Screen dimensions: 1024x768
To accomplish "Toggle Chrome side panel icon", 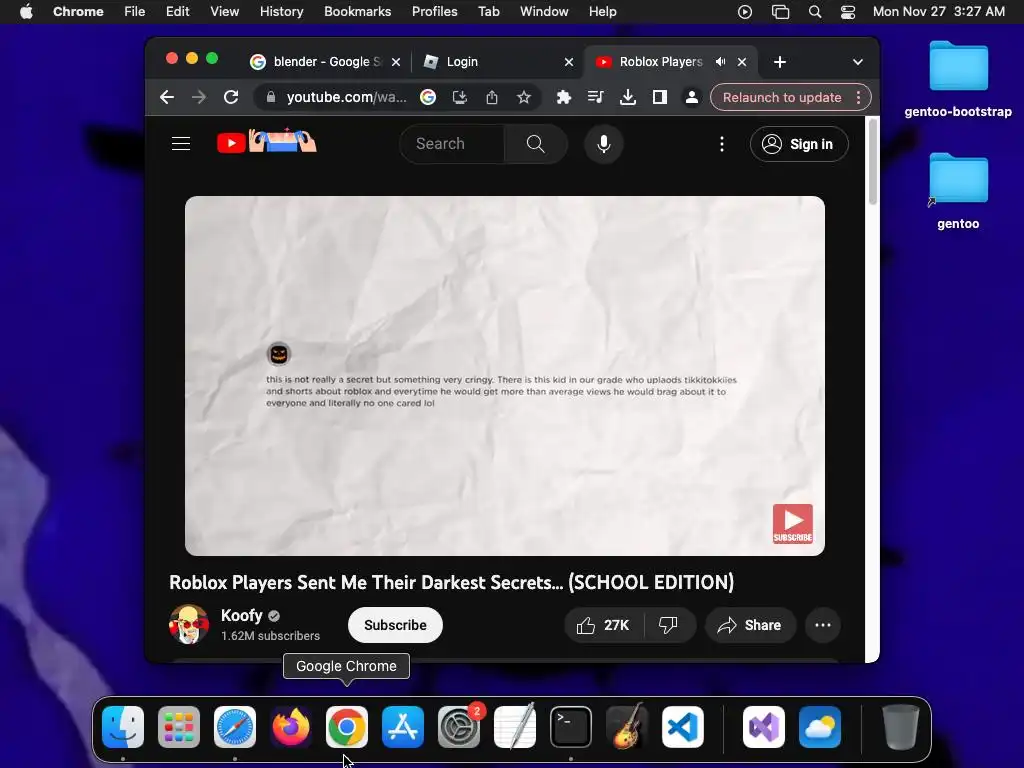I will (x=660, y=97).
